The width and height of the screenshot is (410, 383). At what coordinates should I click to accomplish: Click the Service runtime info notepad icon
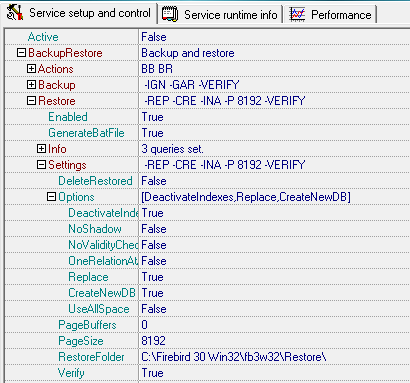170,14
